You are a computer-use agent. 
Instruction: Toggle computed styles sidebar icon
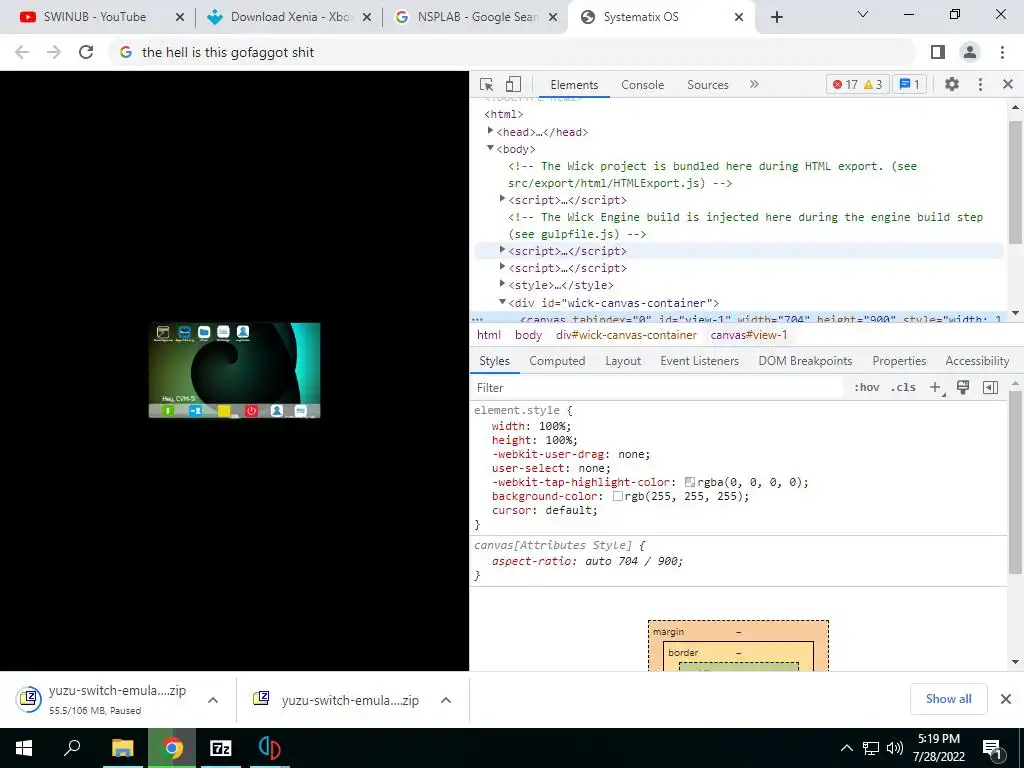point(990,387)
